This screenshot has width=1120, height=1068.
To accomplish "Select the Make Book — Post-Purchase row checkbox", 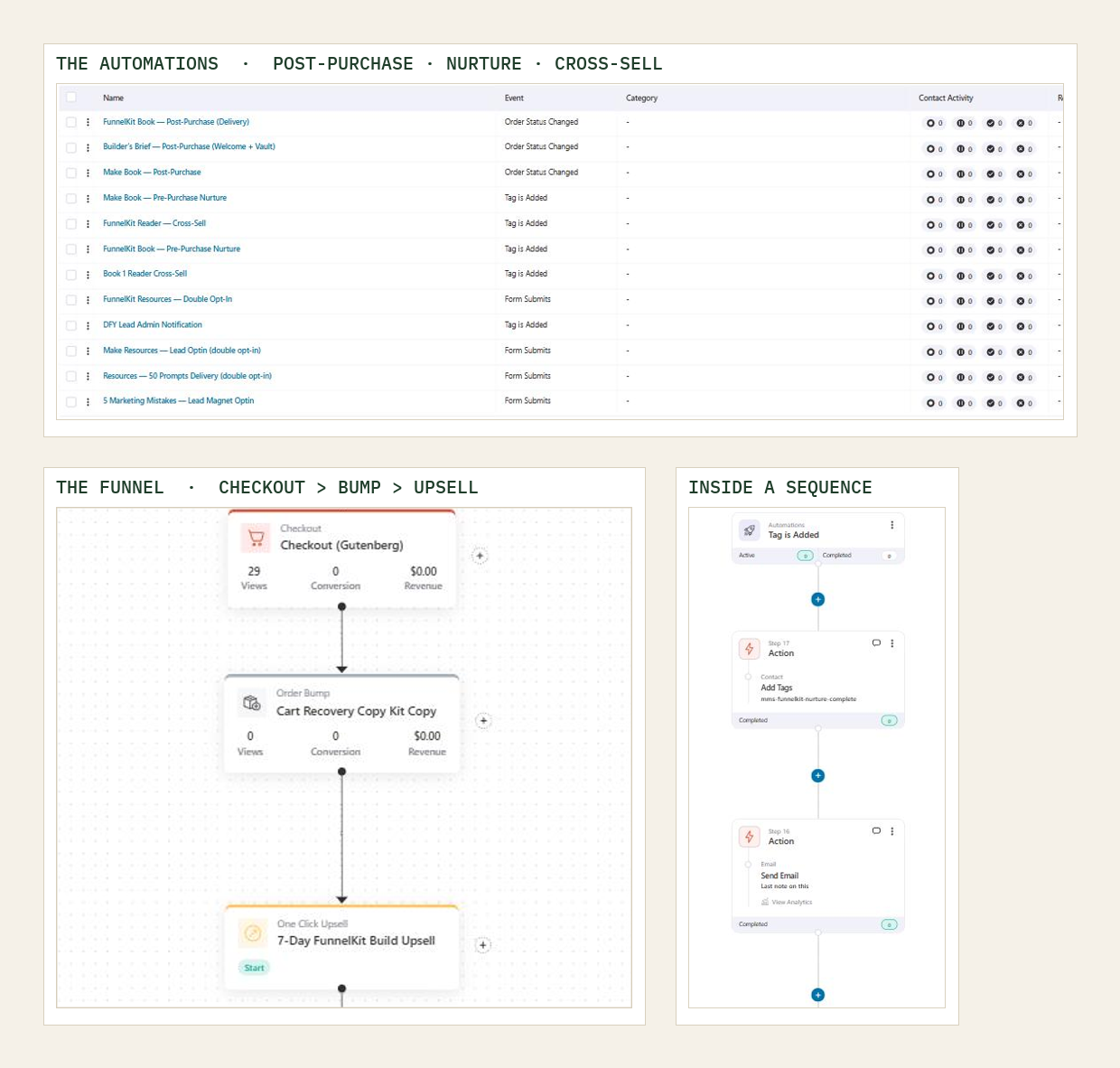I will [x=71, y=173].
